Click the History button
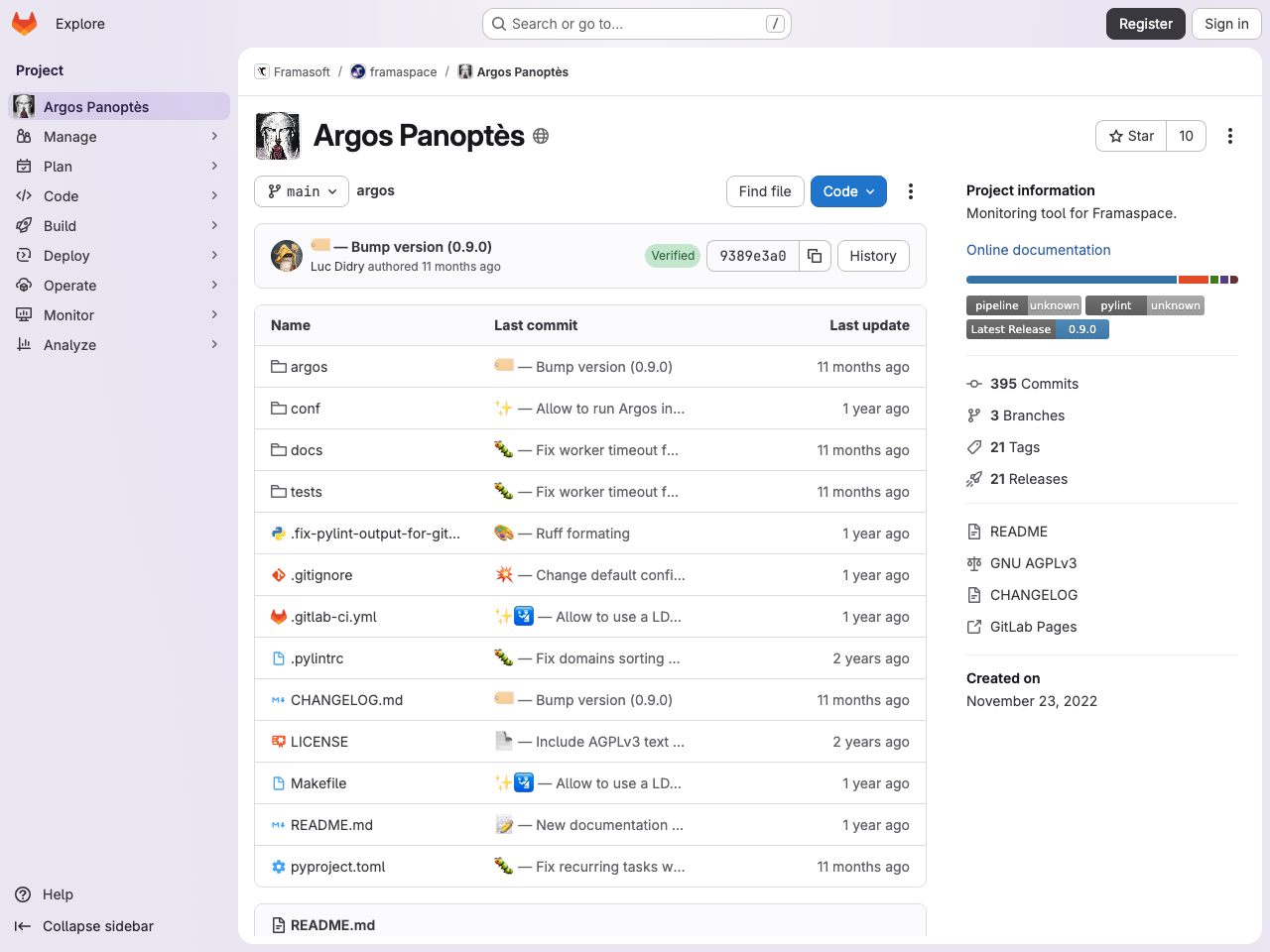 click(x=872, y=255)
